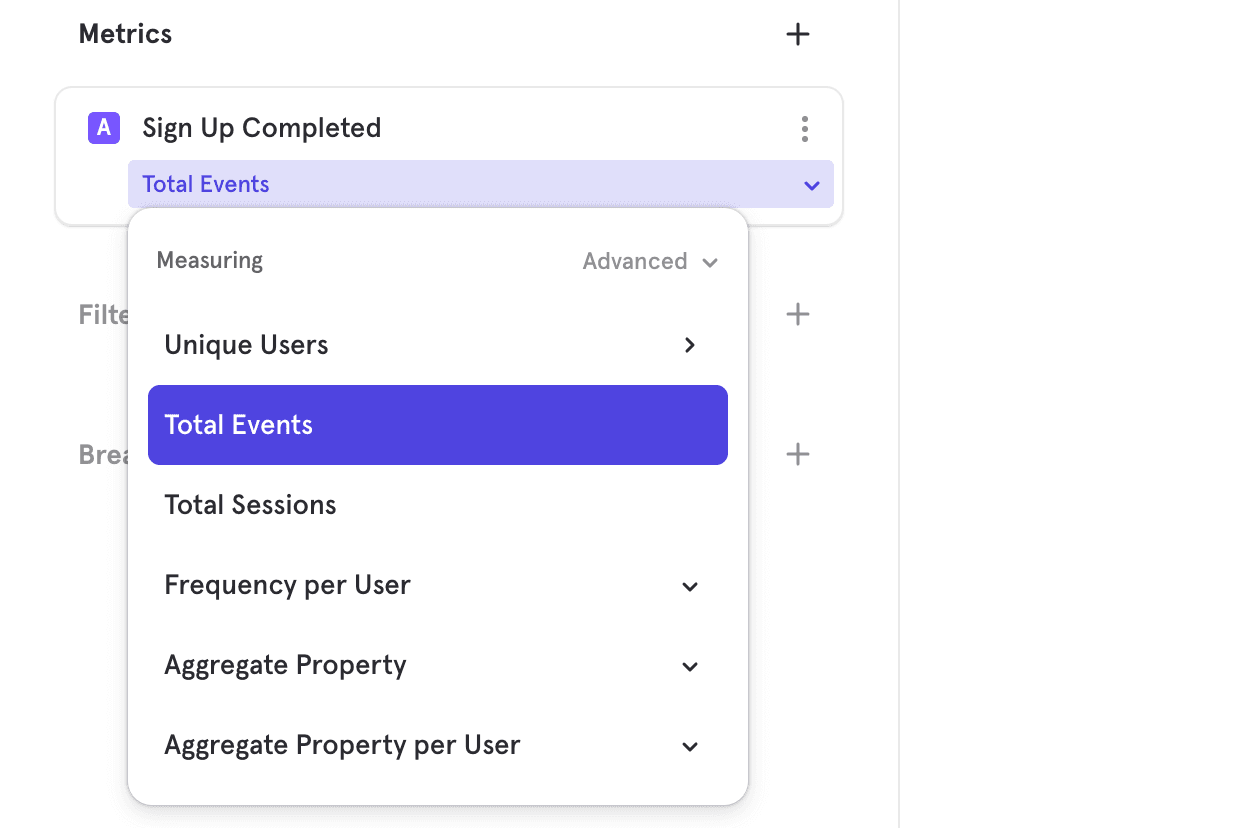Click the Metrics section heading
The height and width of the screenshot is (828, 1256).
pos(125,34)
